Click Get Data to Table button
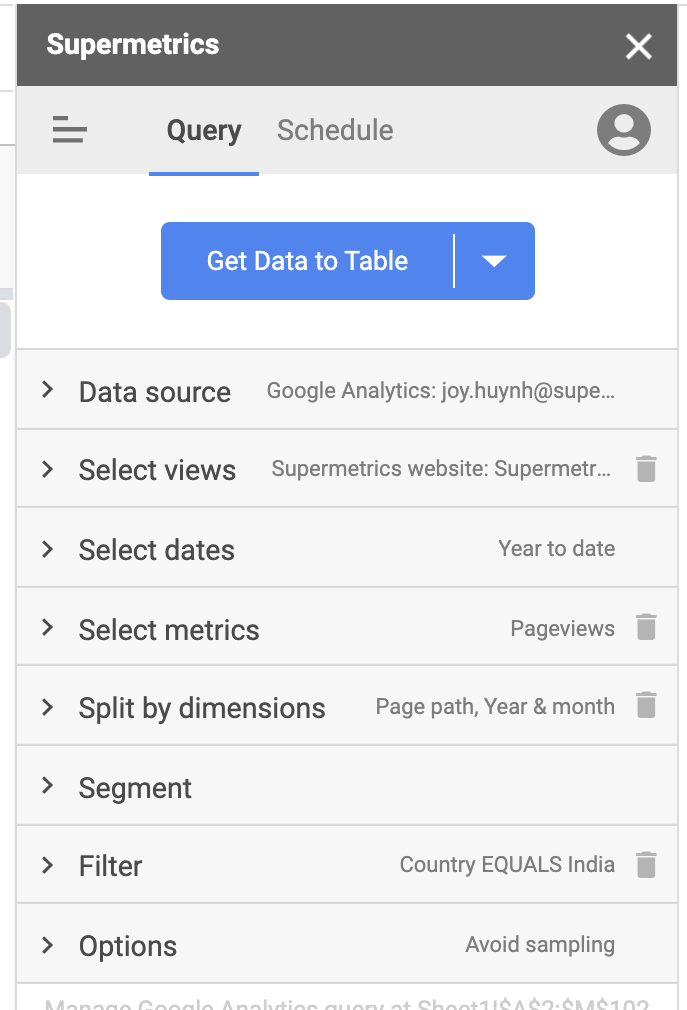Viewport: 687px width, 1010px height. 307,261
